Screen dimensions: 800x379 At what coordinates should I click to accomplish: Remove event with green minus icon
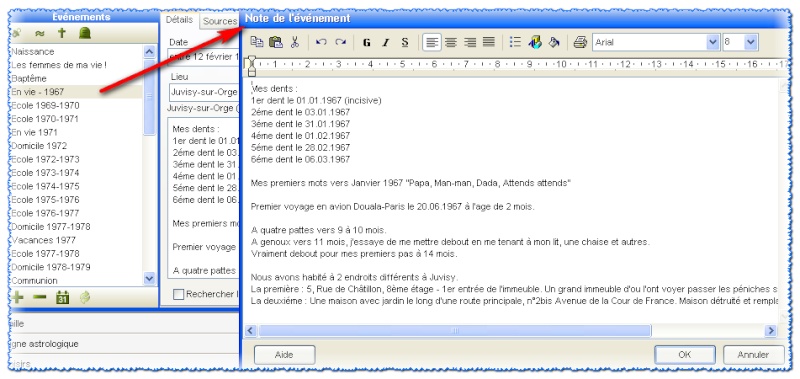pyautogui.click(x=39, y=297)
